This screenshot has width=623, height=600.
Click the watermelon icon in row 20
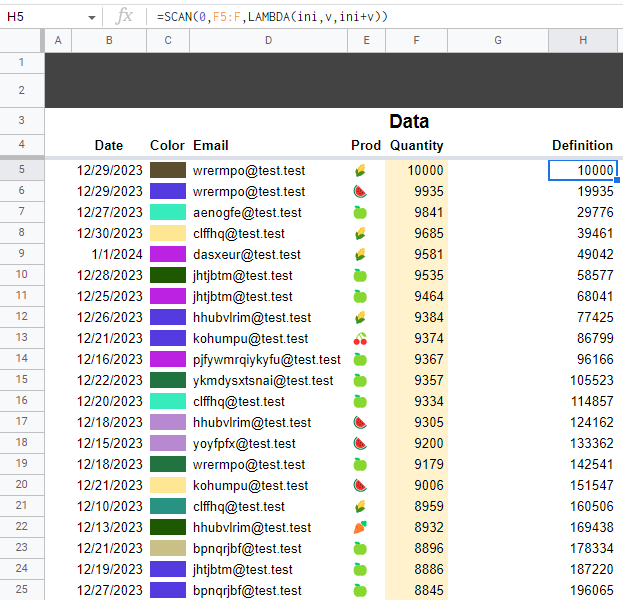coord(360,486)
